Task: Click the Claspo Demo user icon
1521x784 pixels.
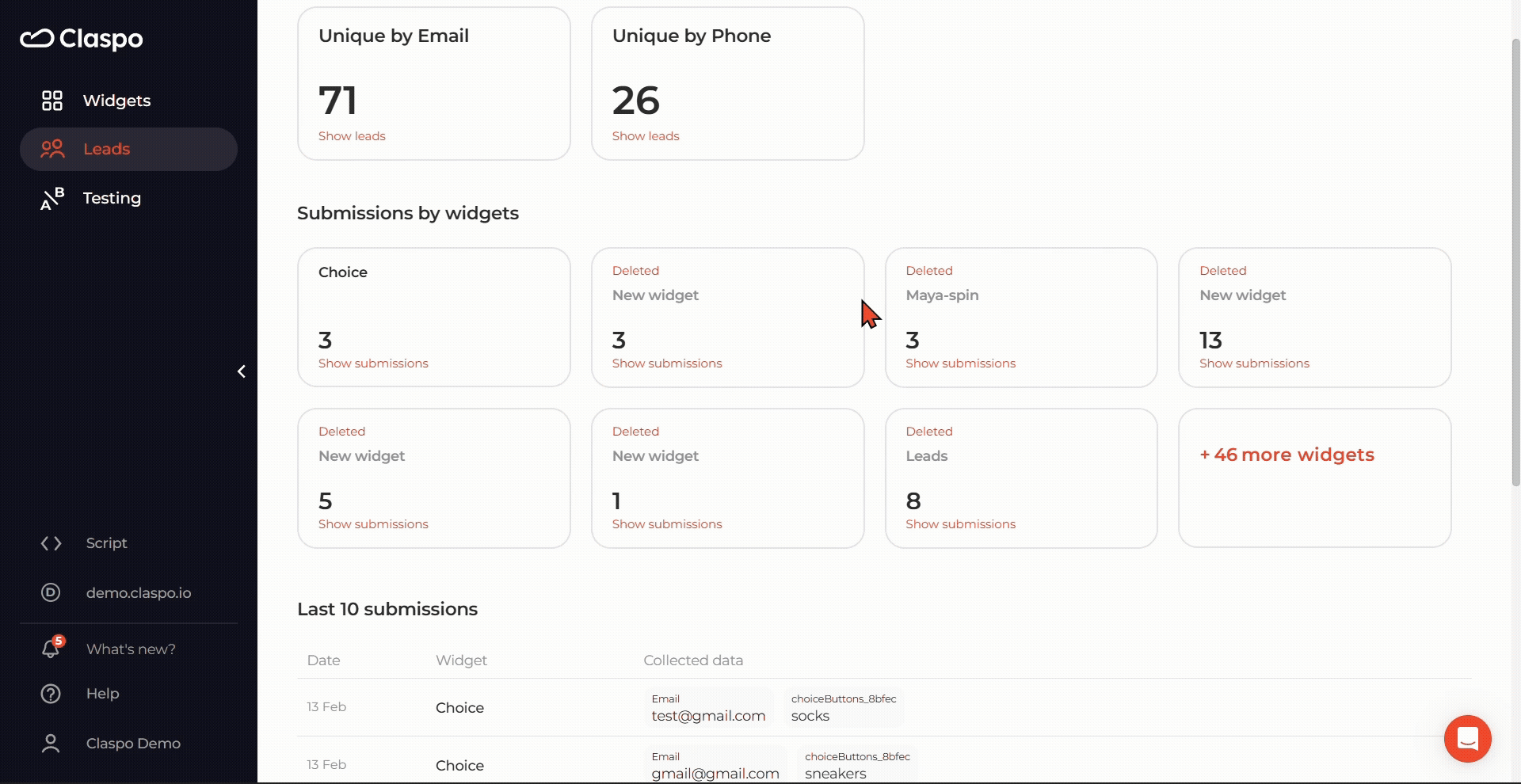Action: pos(51,744)
